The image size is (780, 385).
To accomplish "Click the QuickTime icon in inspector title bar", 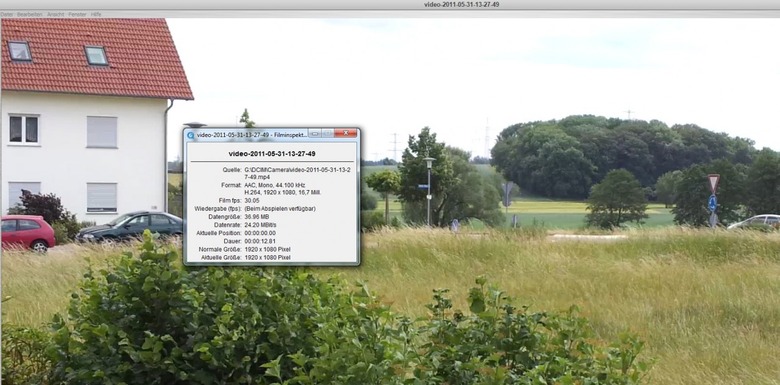I will click(191, 134).
